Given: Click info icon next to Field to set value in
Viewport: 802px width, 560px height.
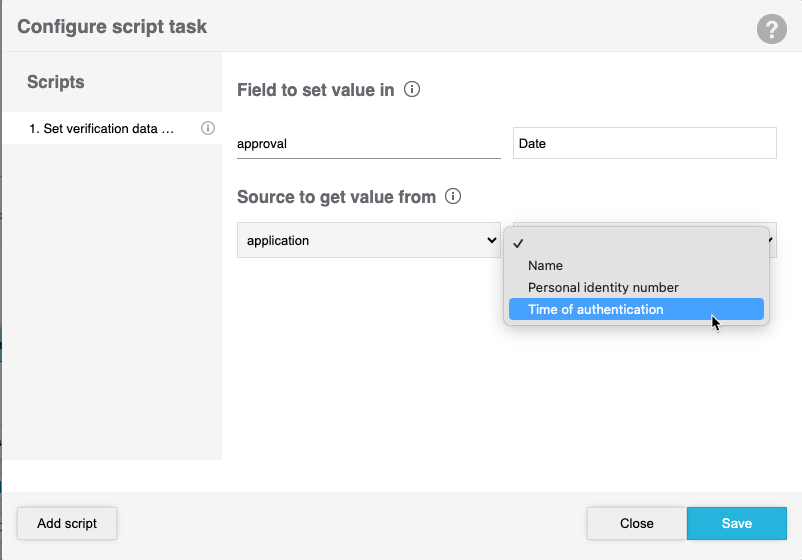Looking at the screenshot, I should point(412,90).
